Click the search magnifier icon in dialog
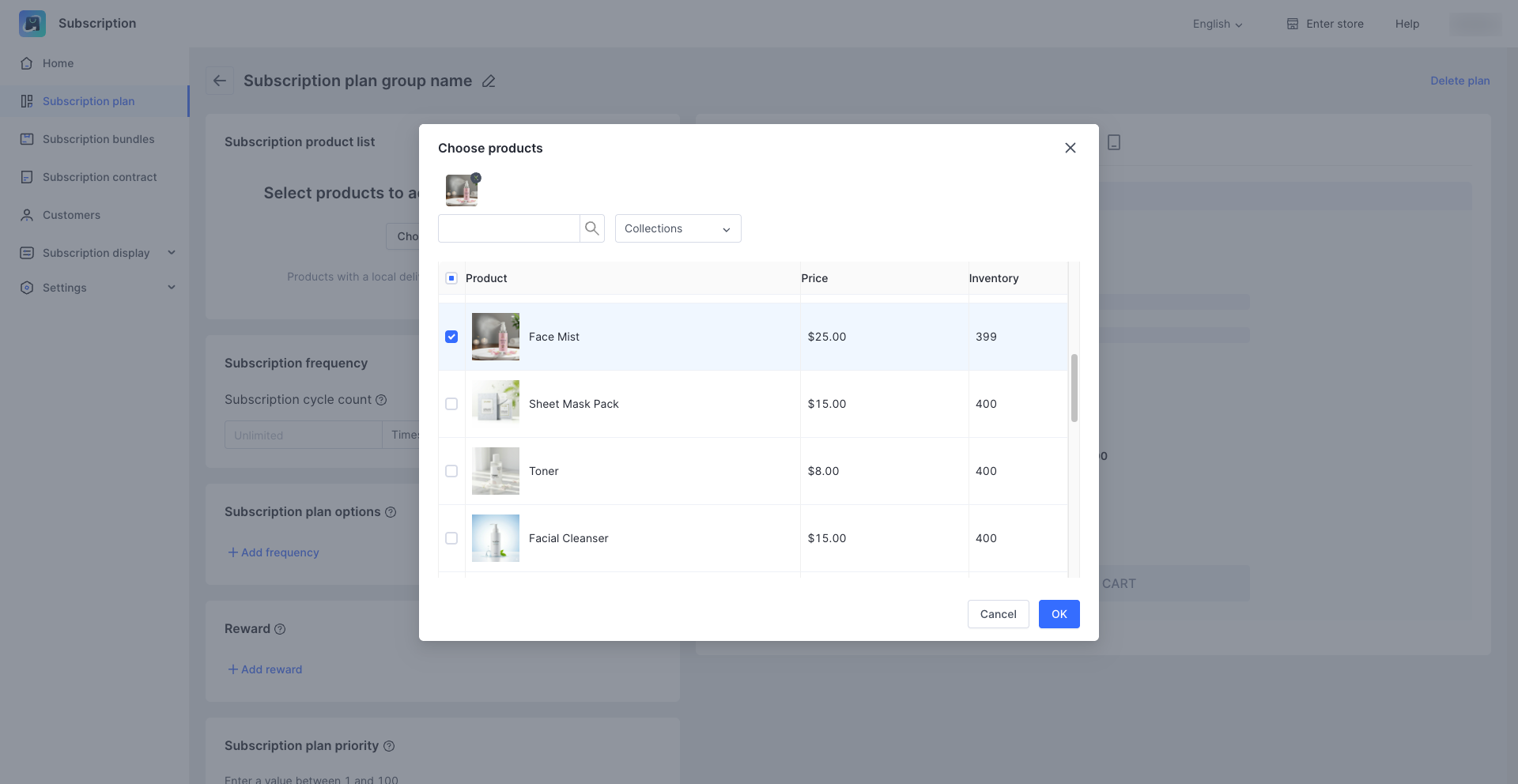This screenshot has height=784, width=1518. tap(591, 228)
